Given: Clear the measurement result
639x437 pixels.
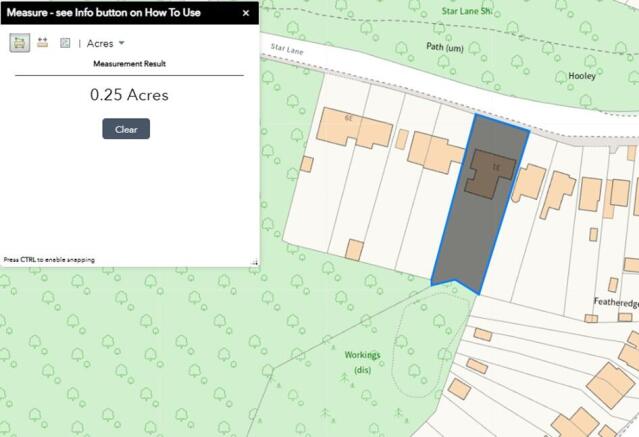Looking at the screenshot, I should pos(126,129).
